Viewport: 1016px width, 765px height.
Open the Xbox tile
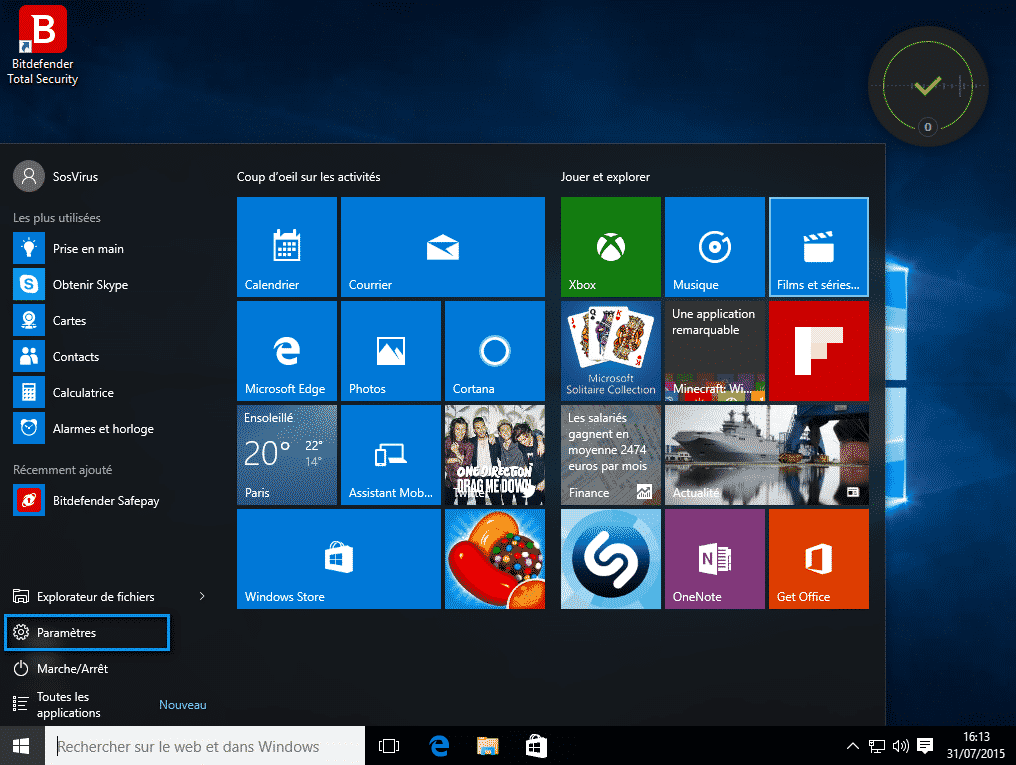(610, 247)
